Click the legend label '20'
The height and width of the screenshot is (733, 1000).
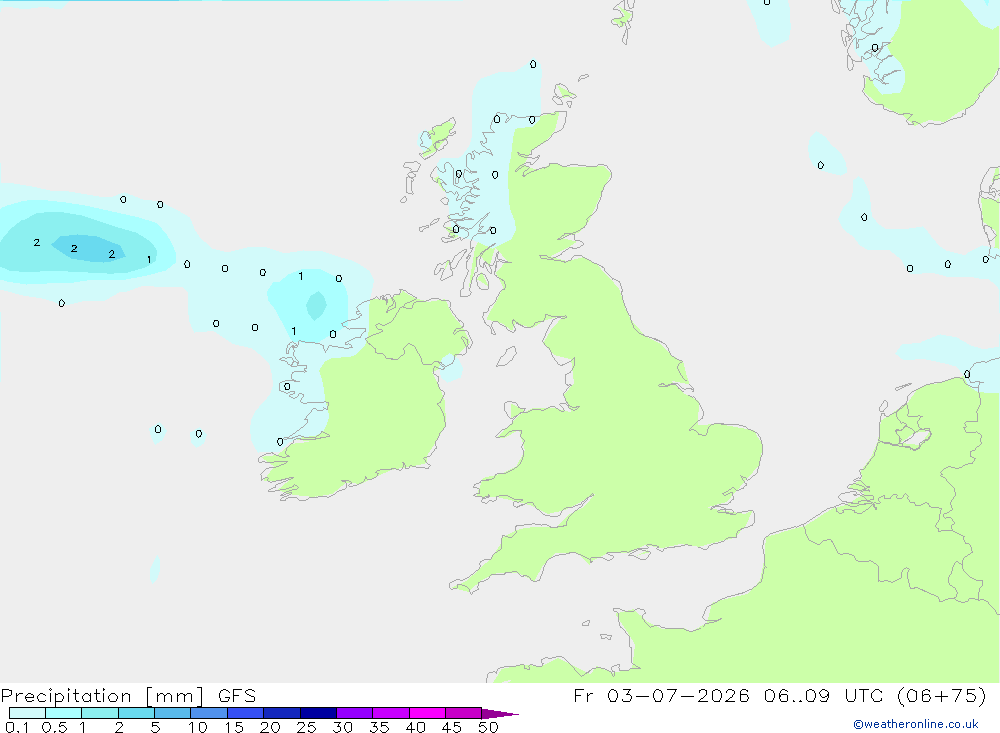point(270,727)
